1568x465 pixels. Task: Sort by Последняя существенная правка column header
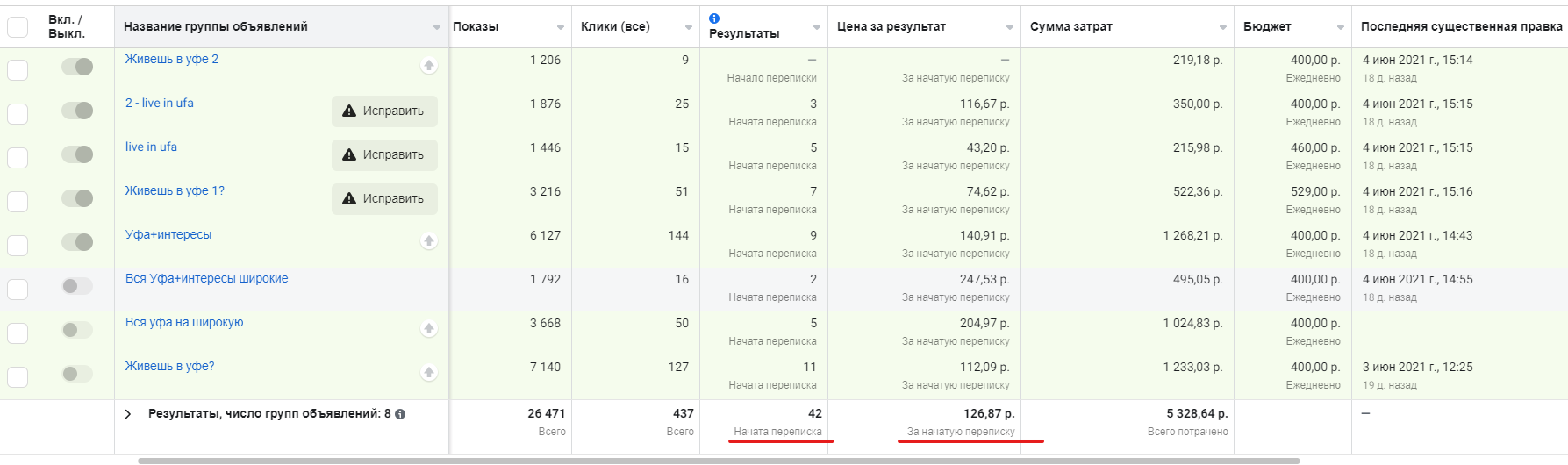(1461, 27)
